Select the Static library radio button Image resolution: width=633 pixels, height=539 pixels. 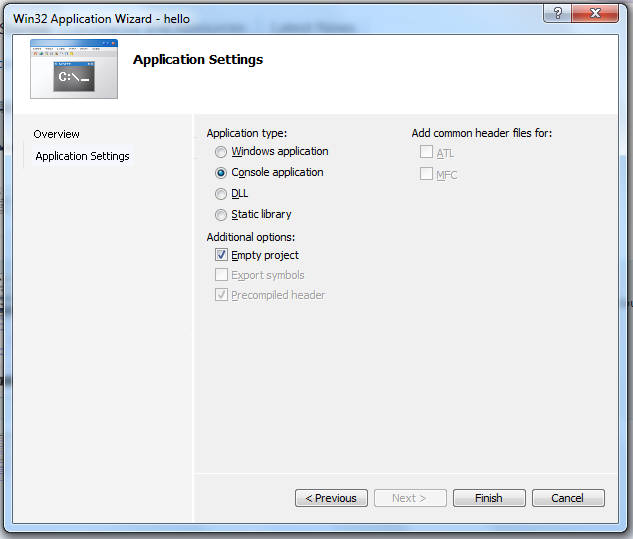pyautogui.click(x=221, y=215)
